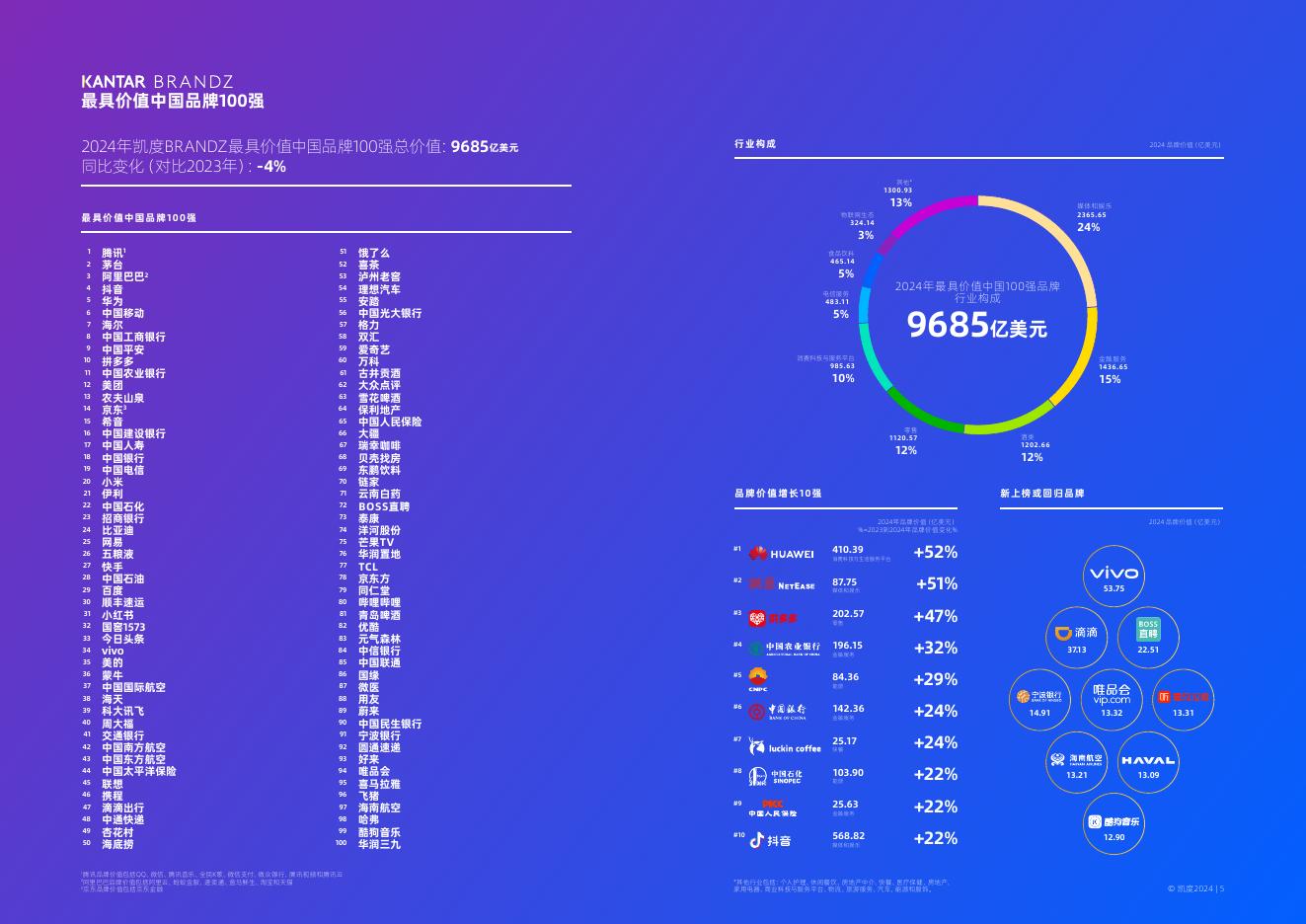Click the PICC logo at growth rank 9
Screen dimensions: 1306x924
(773, 808)
